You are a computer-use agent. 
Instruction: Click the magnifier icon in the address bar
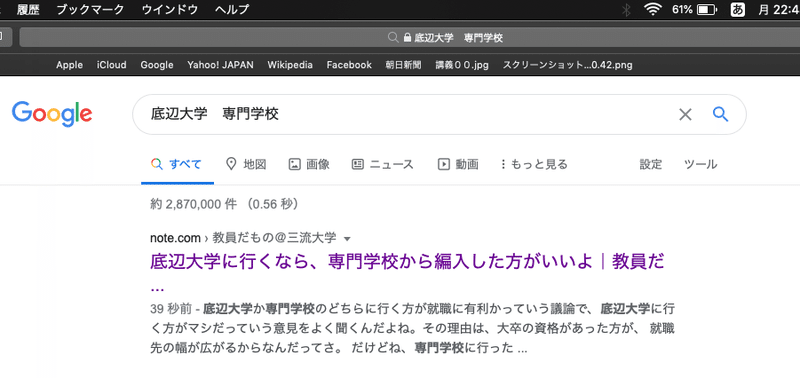(x=392, y=38)
